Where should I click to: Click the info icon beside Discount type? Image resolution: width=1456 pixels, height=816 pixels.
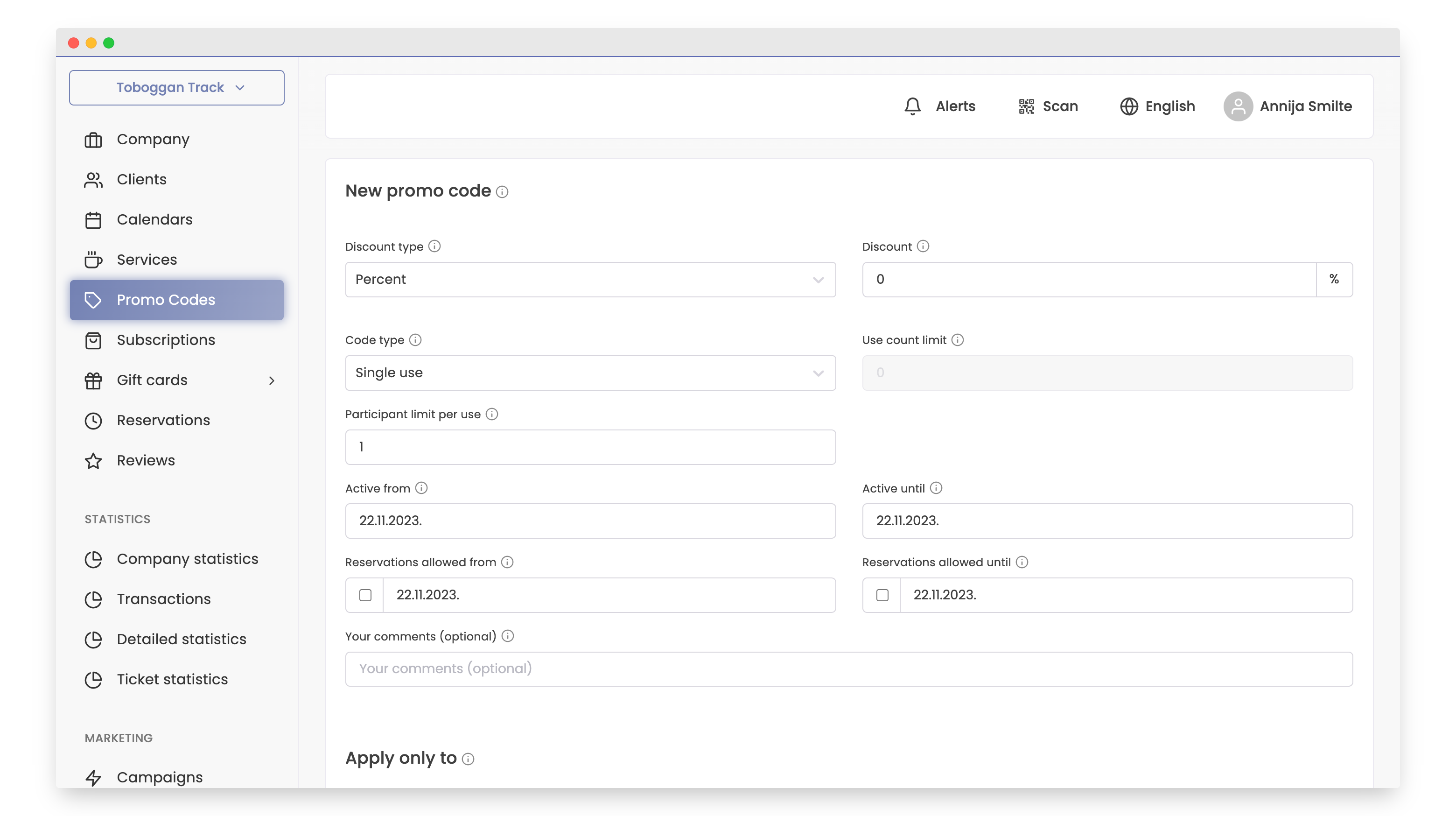point(434,246)
